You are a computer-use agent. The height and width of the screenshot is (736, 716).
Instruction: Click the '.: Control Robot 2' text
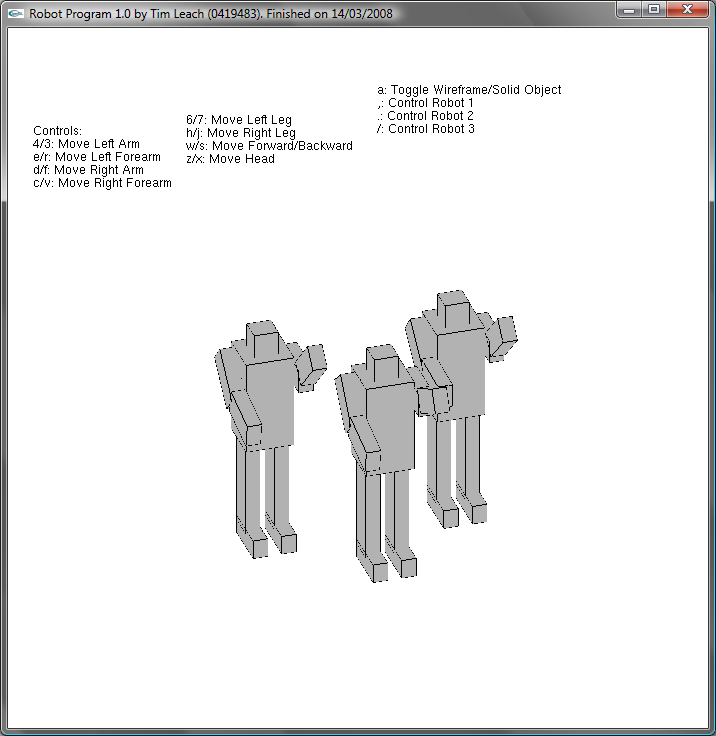point(425,116)
